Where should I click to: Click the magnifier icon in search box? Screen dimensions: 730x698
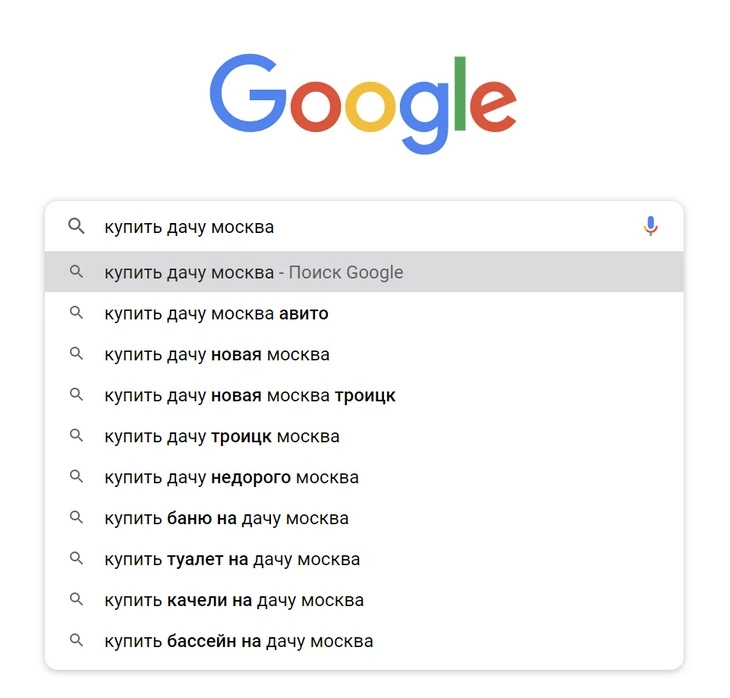(76, 226)
